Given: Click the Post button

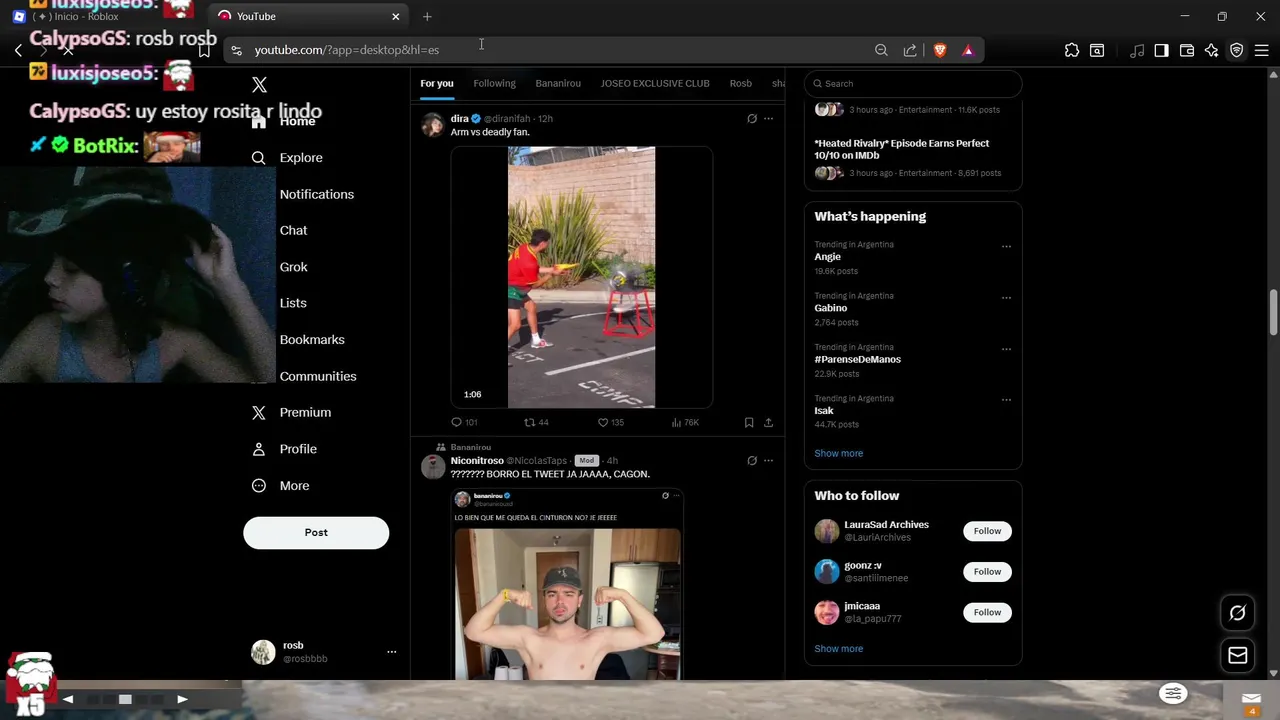Looking at the screenshot, I should [316, 533].
